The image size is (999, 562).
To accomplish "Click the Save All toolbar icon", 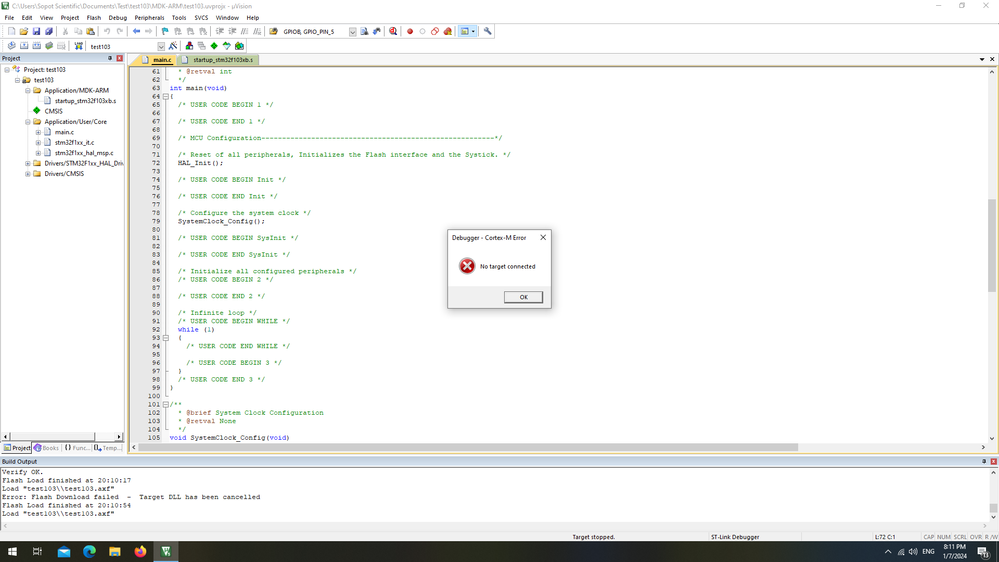I will pyautogui.click(x=48, y=31).
